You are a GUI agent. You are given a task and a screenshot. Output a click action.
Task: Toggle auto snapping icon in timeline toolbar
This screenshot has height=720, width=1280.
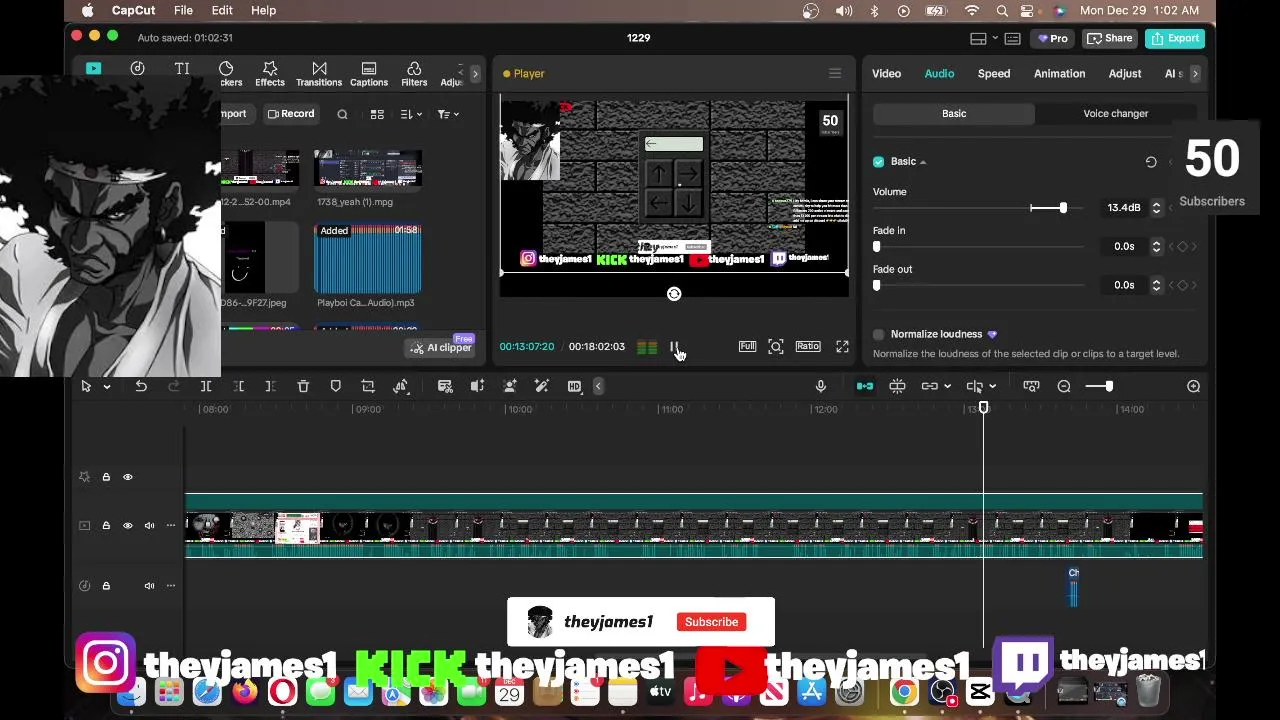tap(897, 386)
